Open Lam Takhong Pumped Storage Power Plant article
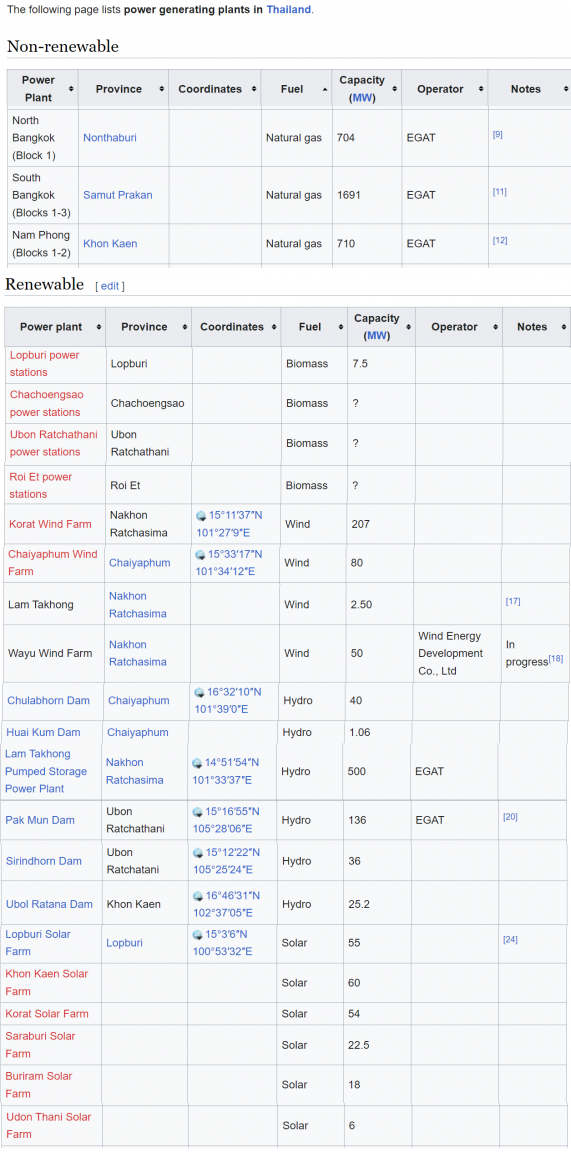Viewport: 571px width, 1152px height. tap(46, 771)
